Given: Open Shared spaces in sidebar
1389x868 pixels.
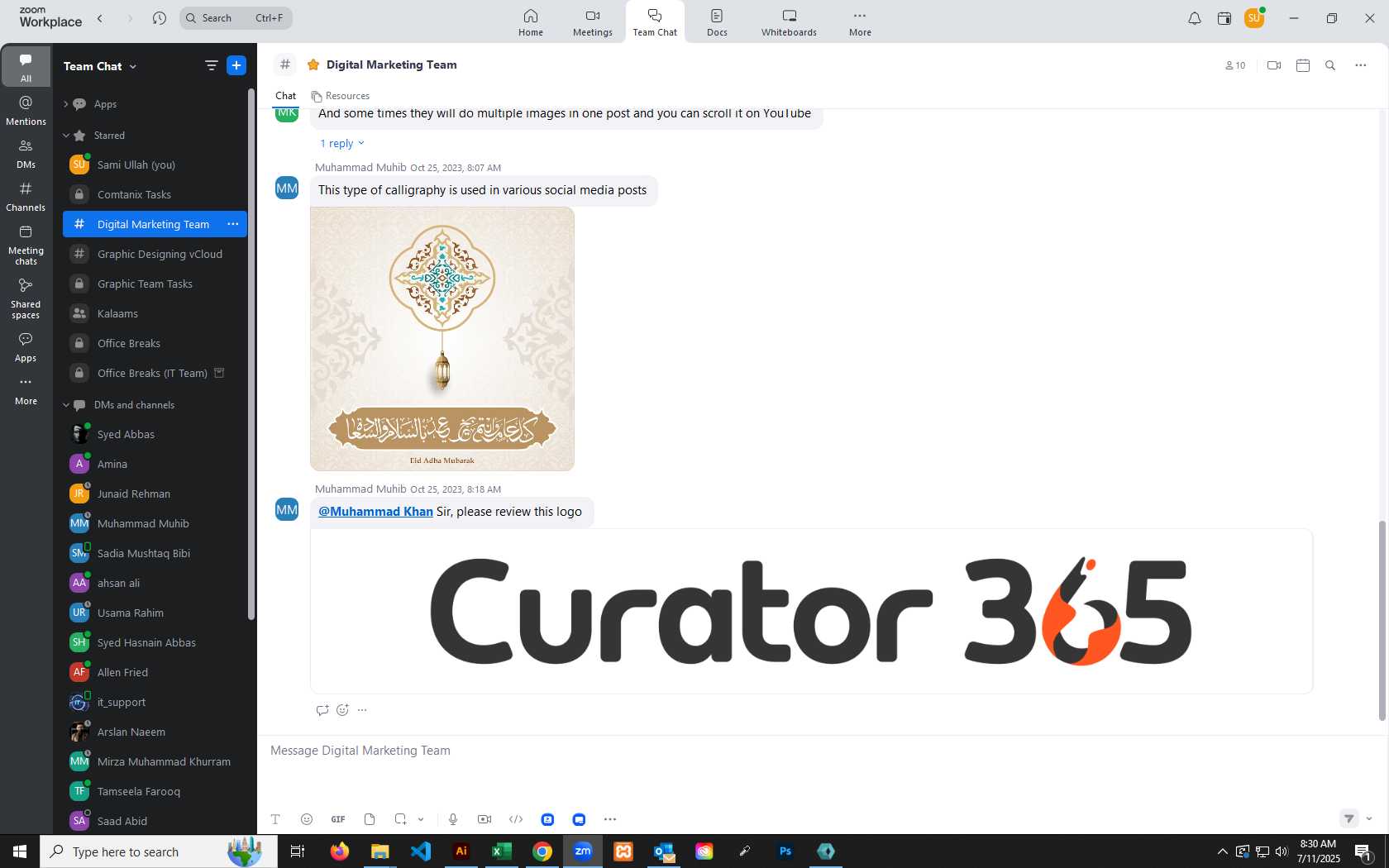Looking at the screenshot, I should point(26,298).
